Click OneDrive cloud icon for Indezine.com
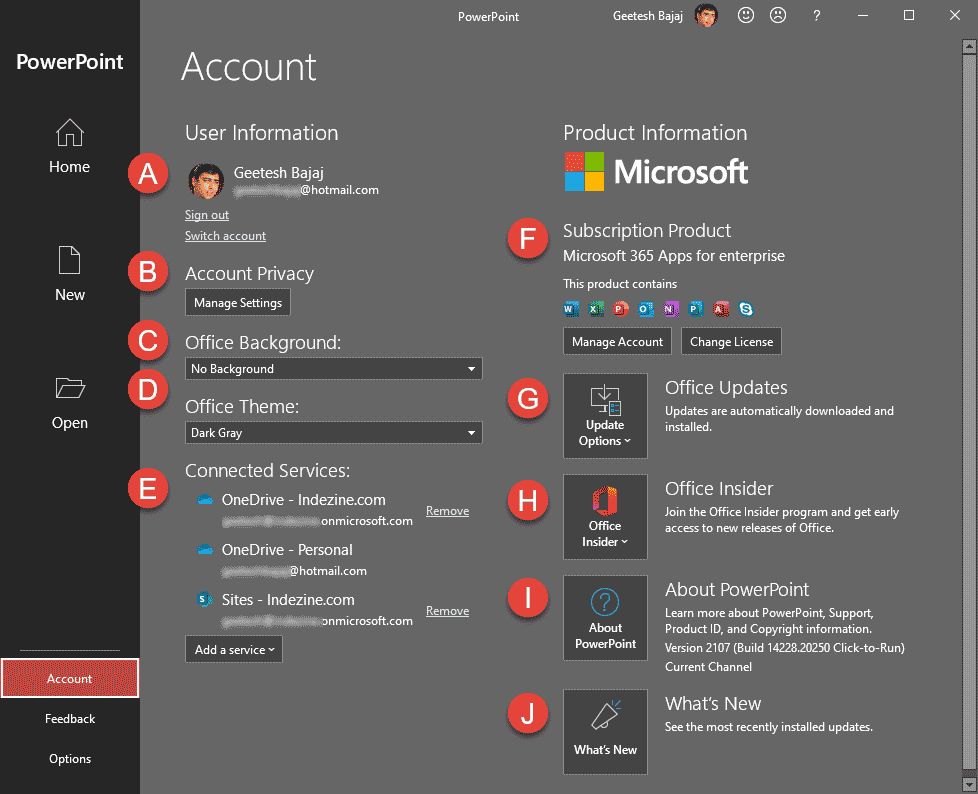 click(205, 500)
